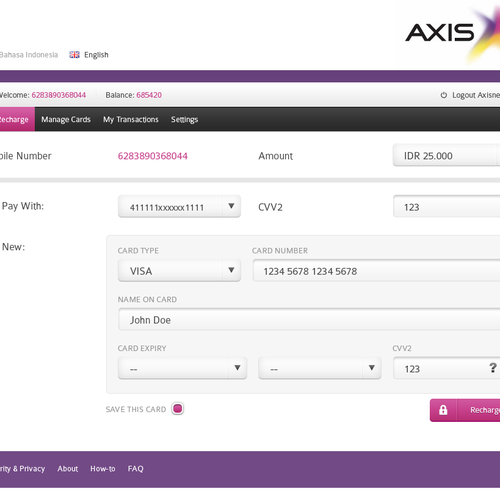Open the Amount IDR 25.000 dropdown
Image resolution: width=500 pixels, height=500 pixels.
click(446, 155)
